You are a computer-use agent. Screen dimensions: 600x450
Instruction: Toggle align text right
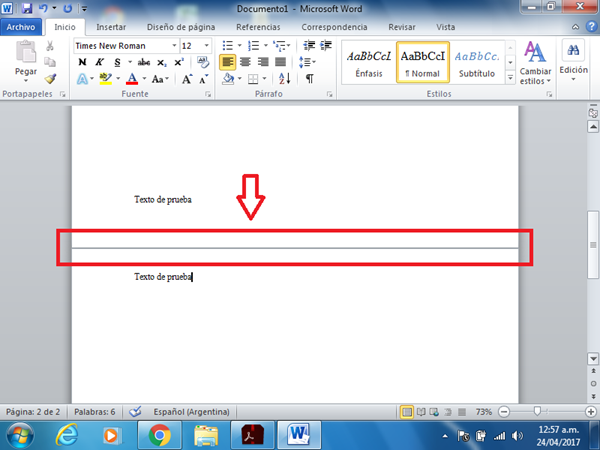click(263, 62)
